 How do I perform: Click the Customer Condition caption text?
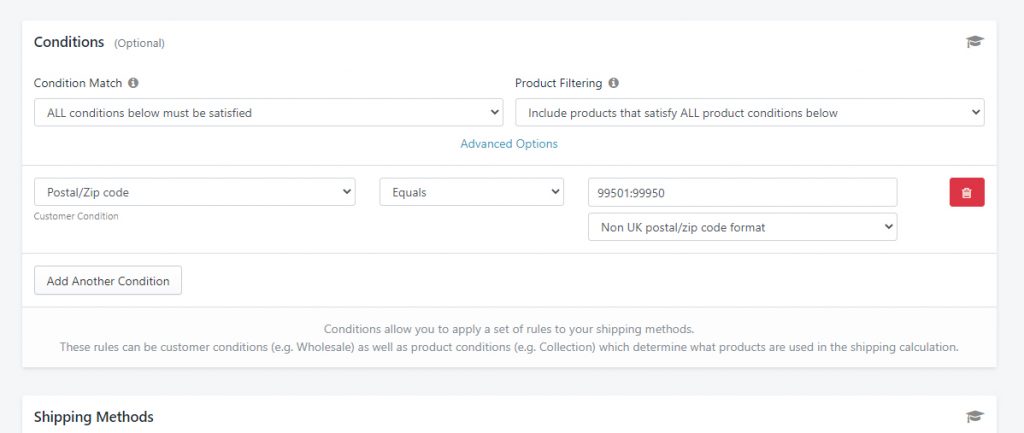point(76,216)
